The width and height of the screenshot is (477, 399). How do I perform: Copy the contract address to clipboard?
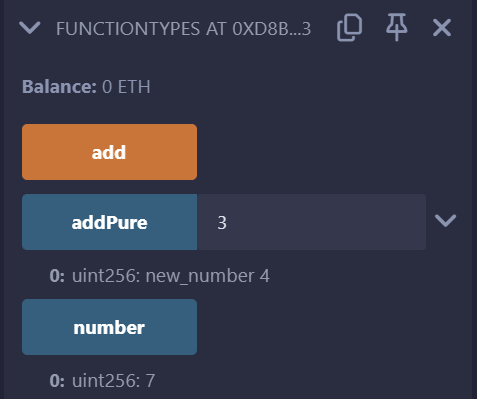tap(349, 28)
